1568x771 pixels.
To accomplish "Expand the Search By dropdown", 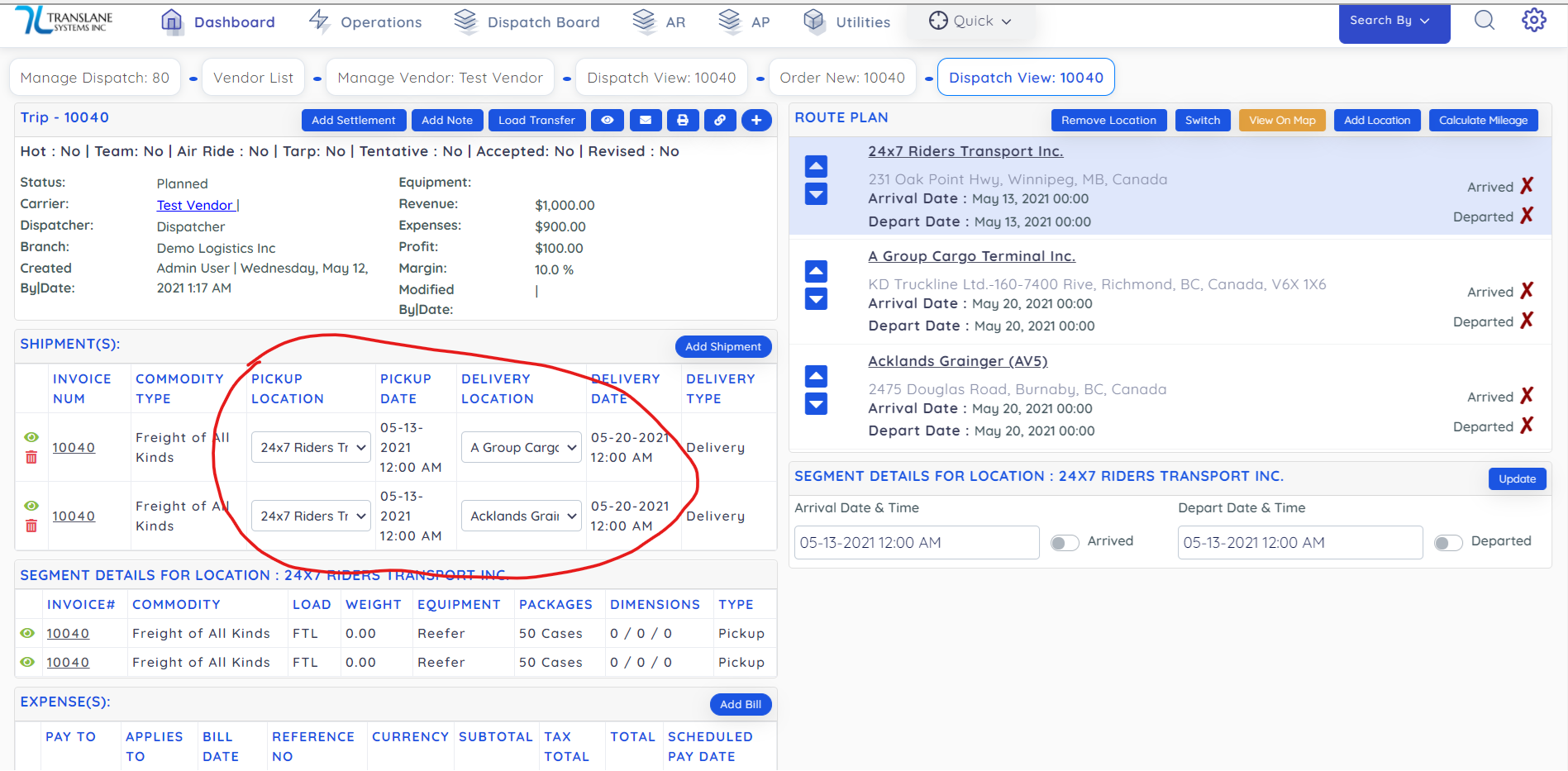I will point(1394,21).
